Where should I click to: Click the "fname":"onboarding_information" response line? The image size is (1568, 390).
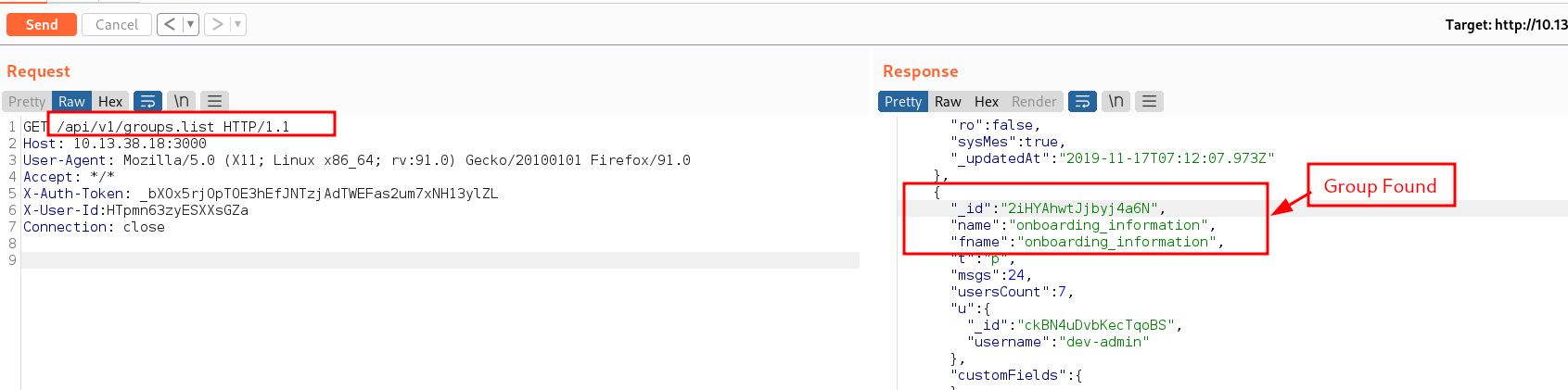point(1088,242)
